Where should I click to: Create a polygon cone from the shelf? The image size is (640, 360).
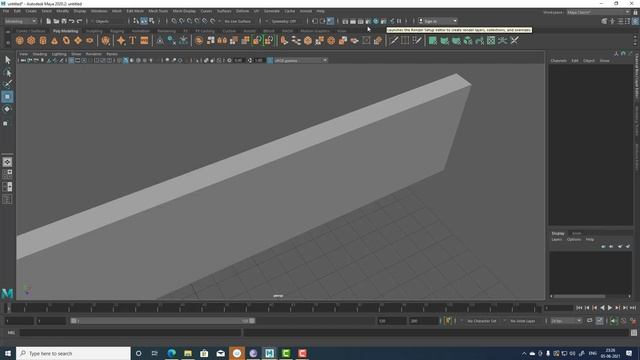(x=54, y=40)
